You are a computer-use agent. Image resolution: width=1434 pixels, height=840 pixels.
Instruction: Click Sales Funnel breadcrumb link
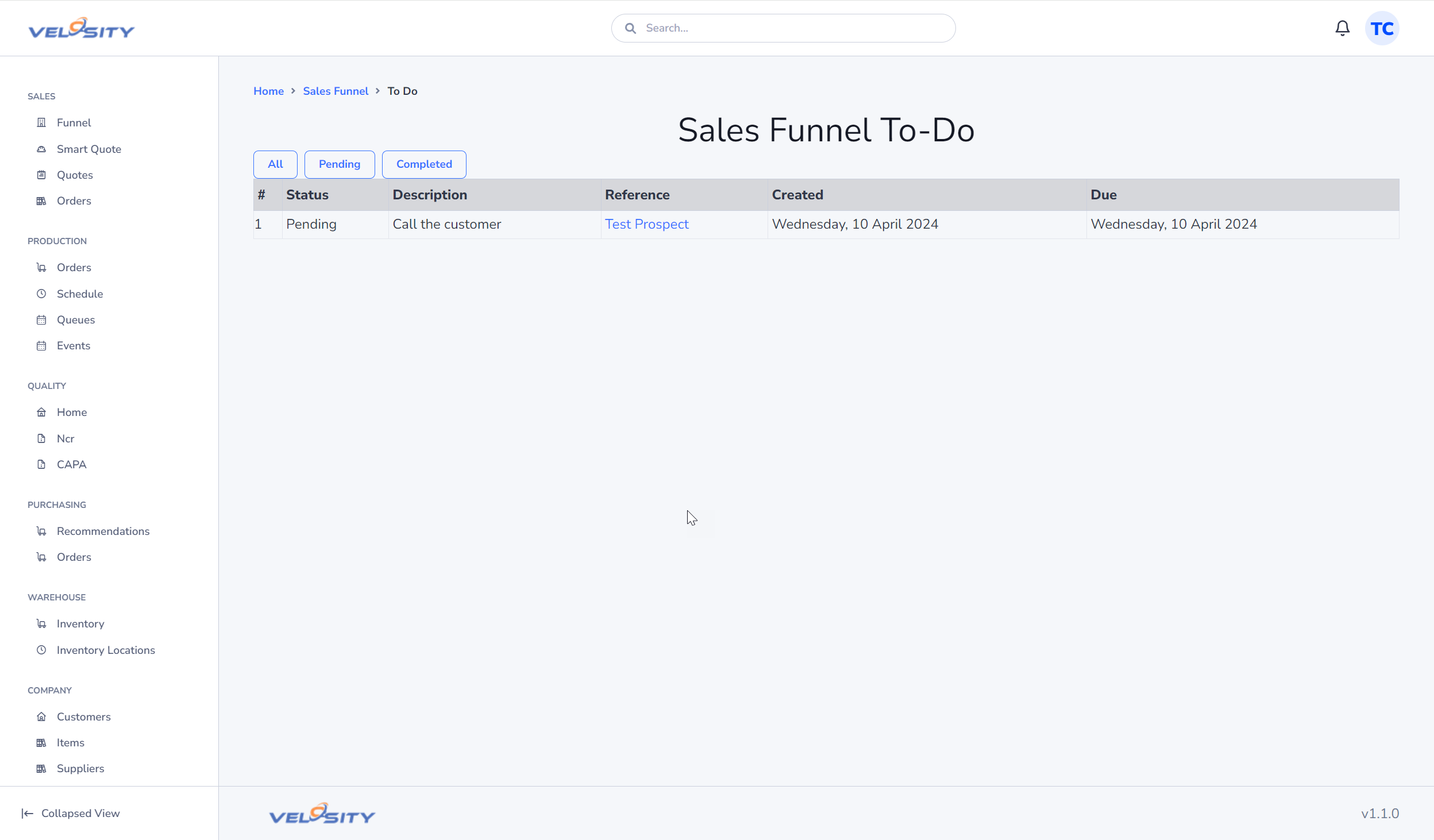(x=336, y=91)
